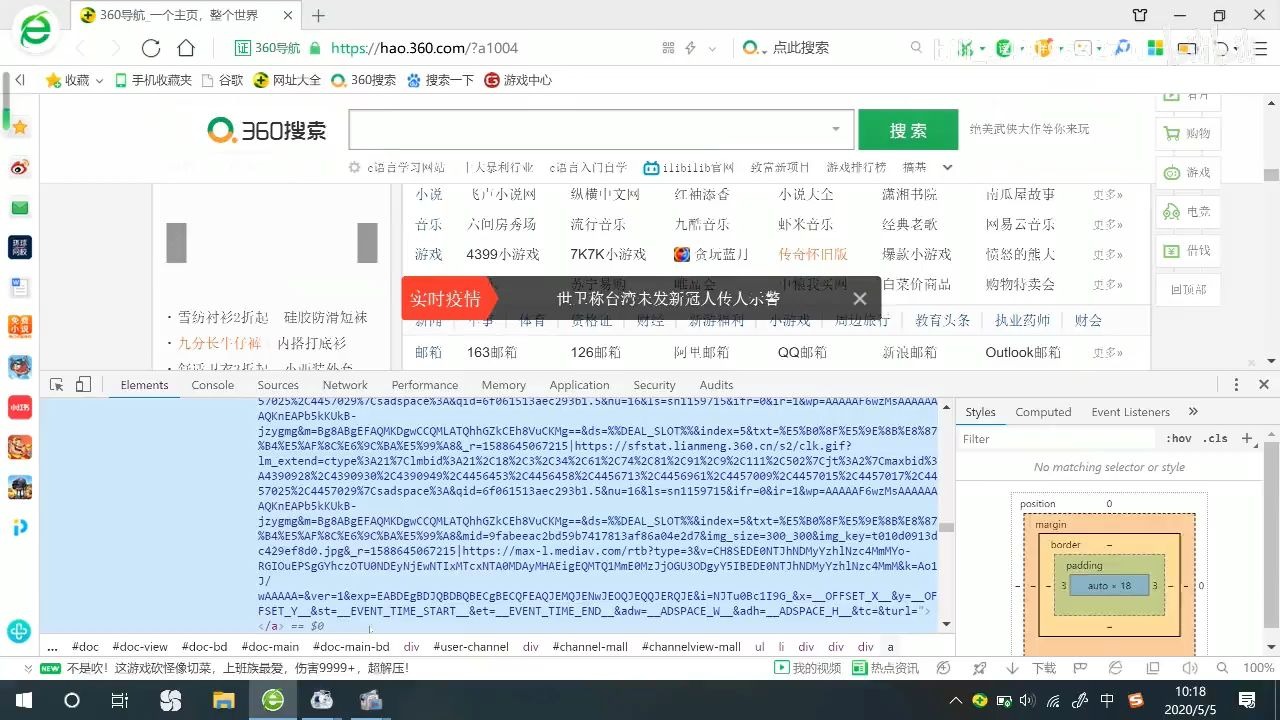Toggle the device toolbar in DevTools
The width and height of the screenshot is (1280, 720).
[83, 385]
